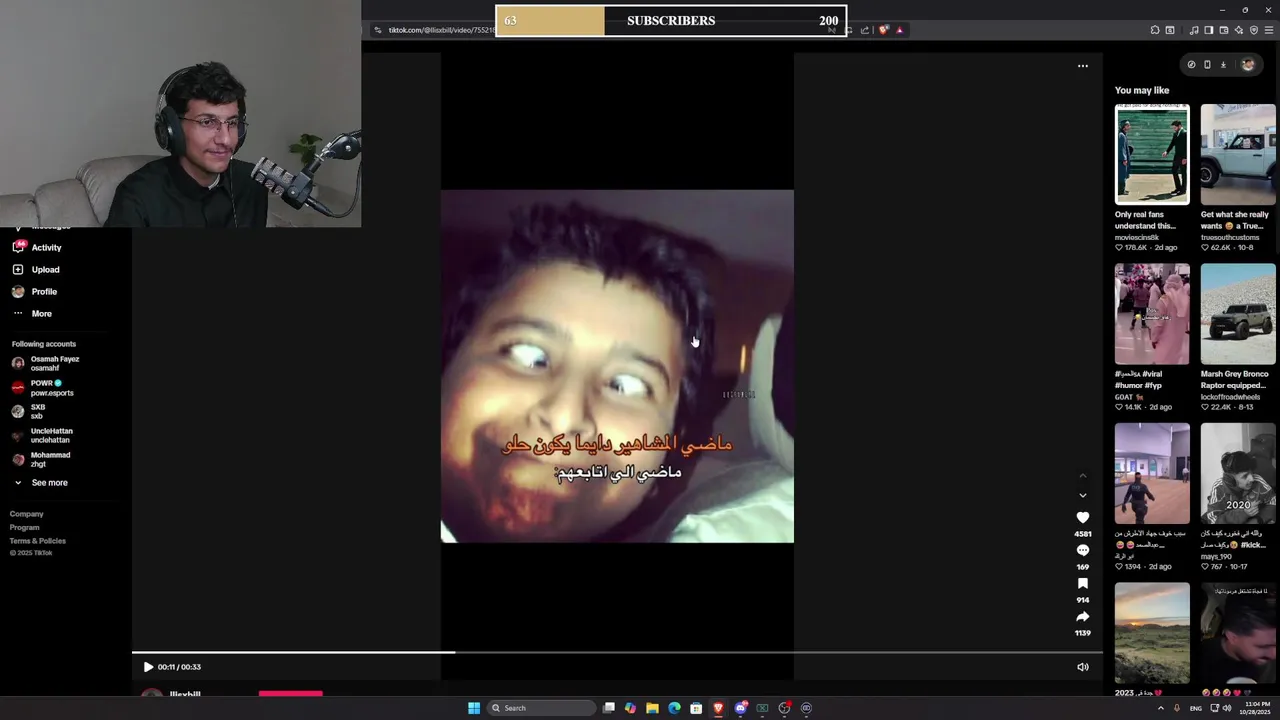
Task: Click Brave Rewards triangle icon
Action: [899, 30]
